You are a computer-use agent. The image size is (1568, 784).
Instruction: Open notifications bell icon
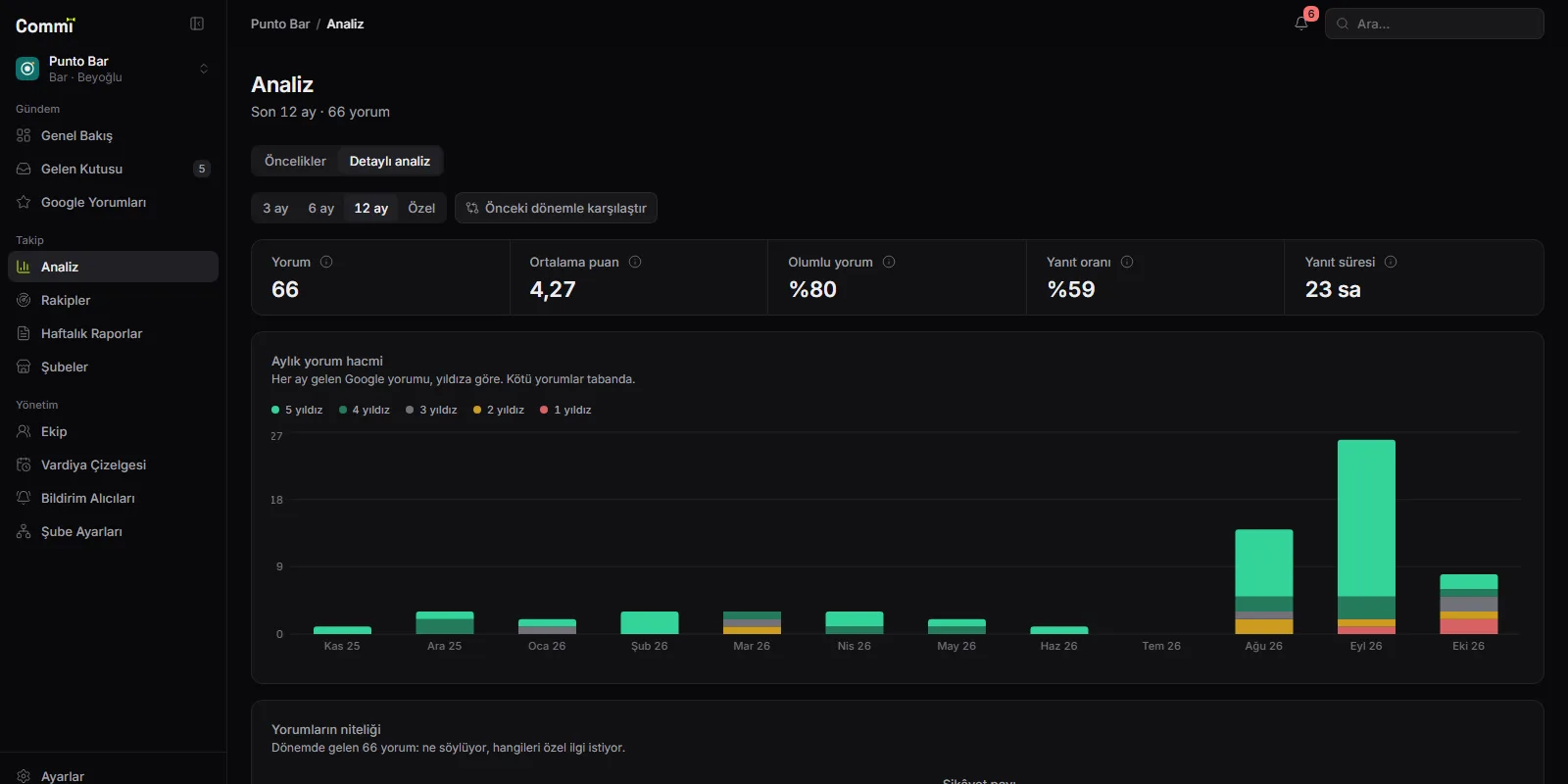point(1301,24)
